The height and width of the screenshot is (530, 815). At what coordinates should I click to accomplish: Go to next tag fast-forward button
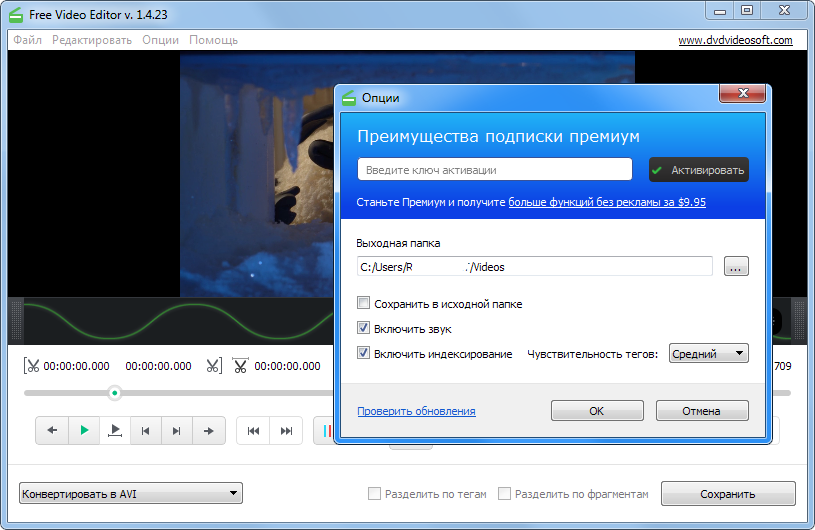(286, 430)
